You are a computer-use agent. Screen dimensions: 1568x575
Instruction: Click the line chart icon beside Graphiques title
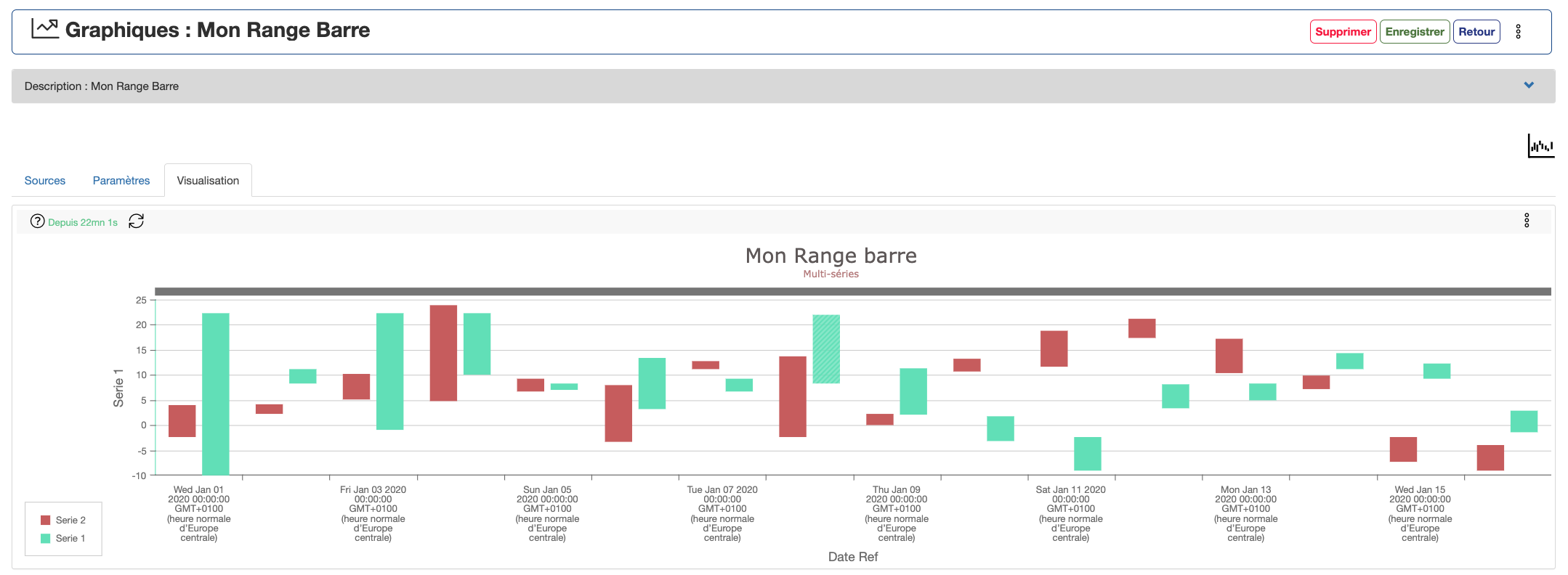coord(44,29)
